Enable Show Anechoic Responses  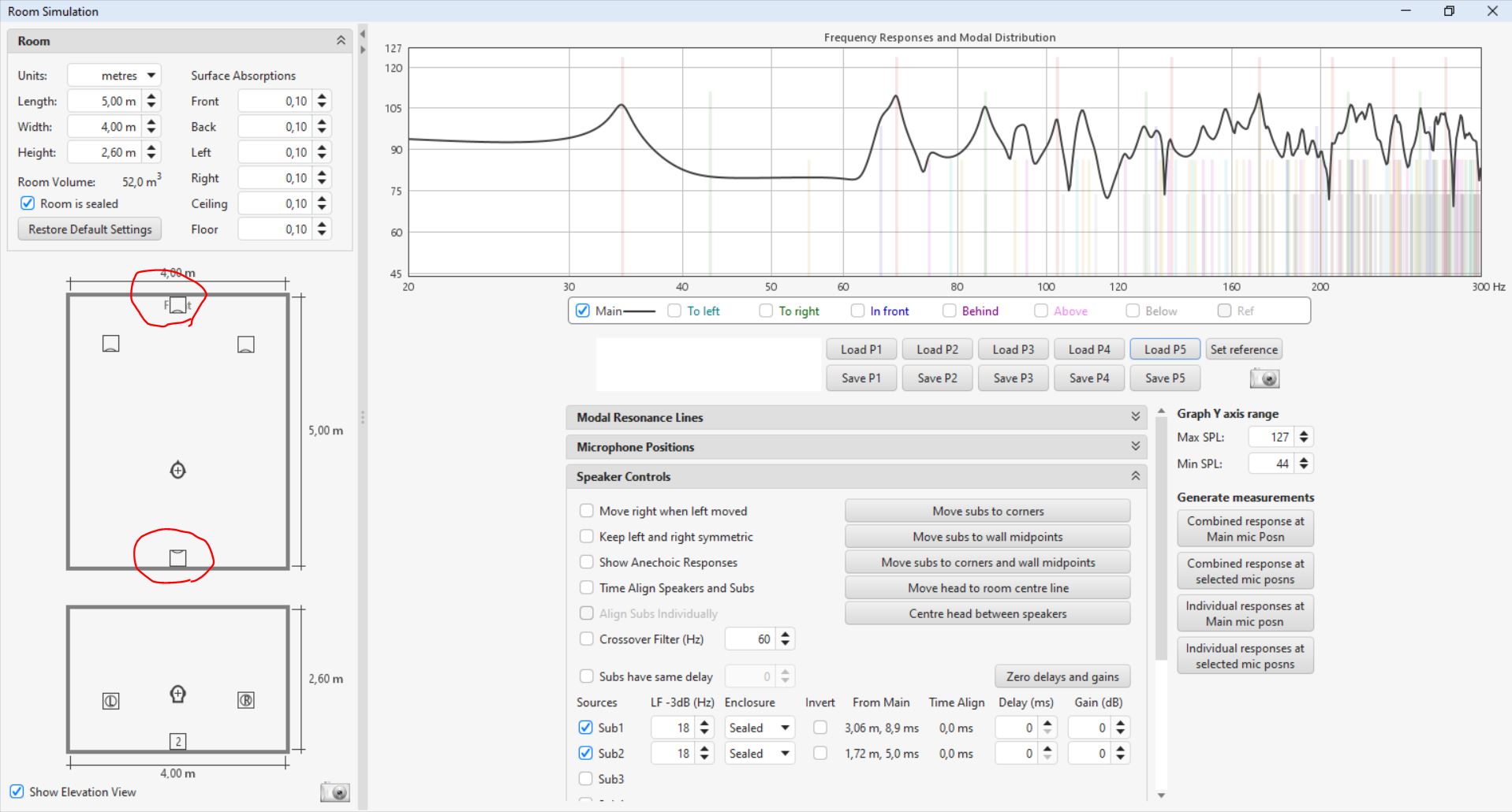pyautogui.click(x=587, y=562)
